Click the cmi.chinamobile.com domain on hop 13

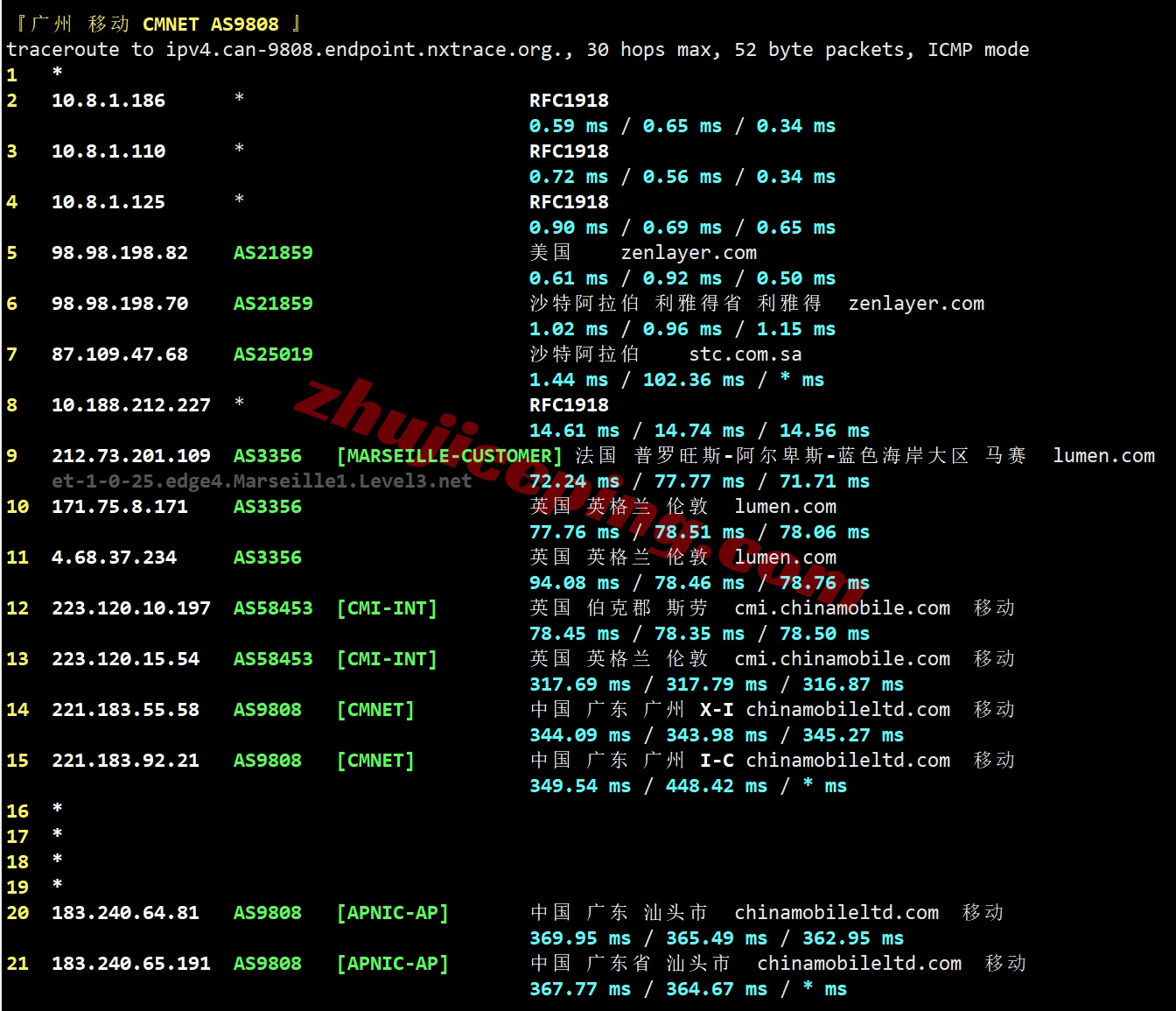click(842, 659)
